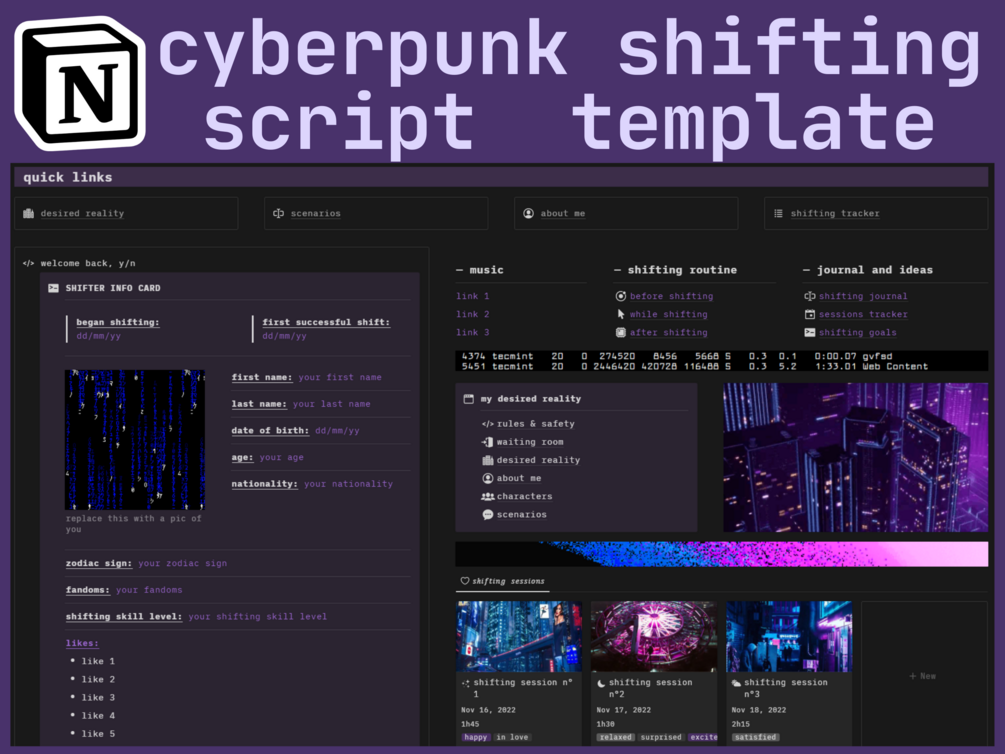The height and width of the screenshot is (754, 1005).
Task: Open music link 2
Action: [x=472, y=314]
